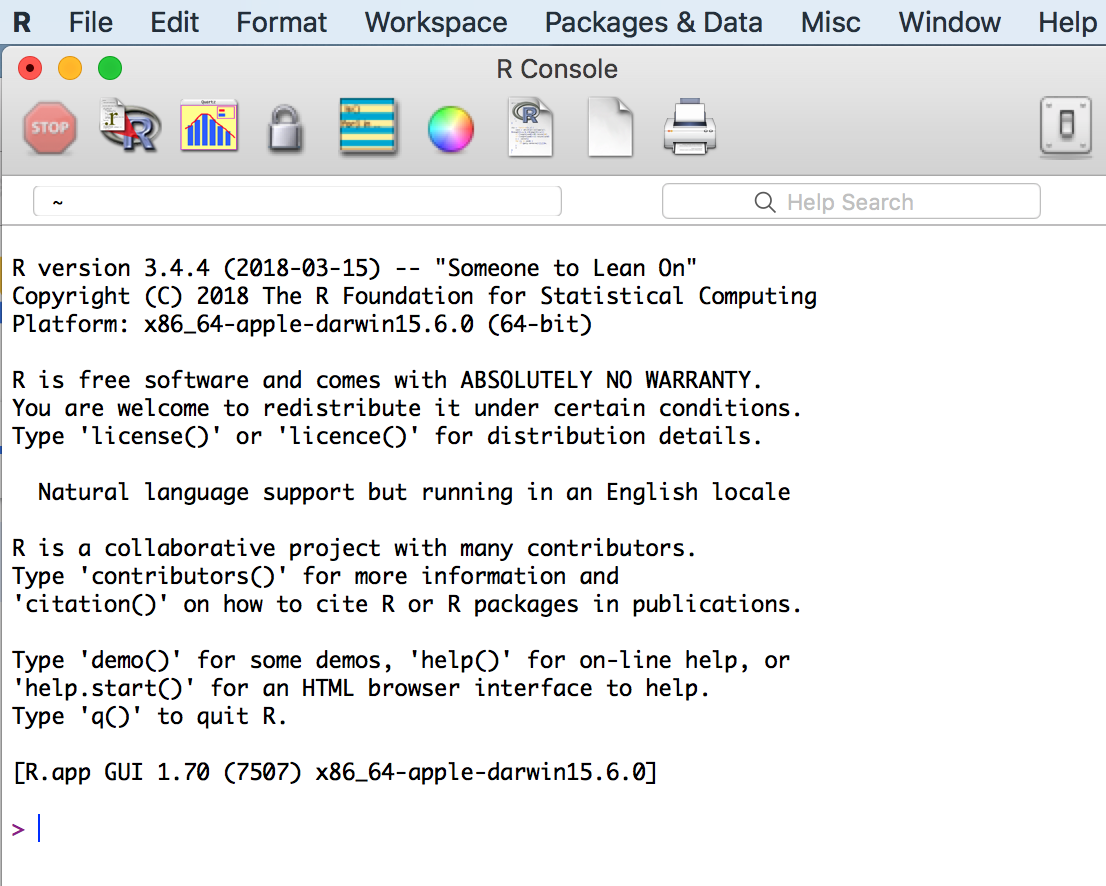The width and height of the screenshot is (1106, 886).
Task: Click the printer icon
Action: pyautogui.click(x=690, y=127)
